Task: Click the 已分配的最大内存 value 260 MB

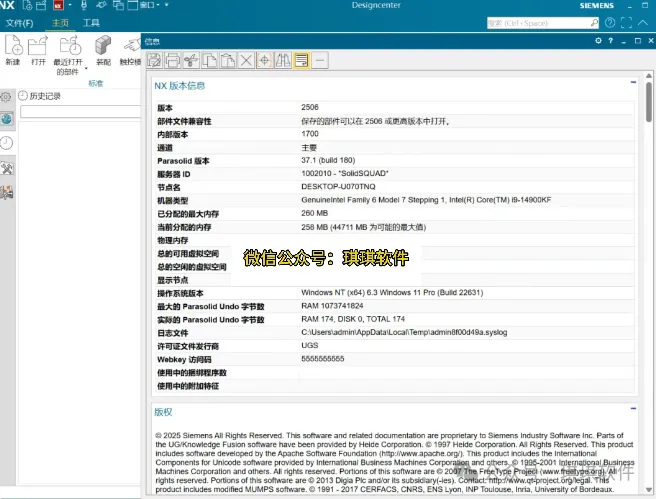Action: pos(315,213)
